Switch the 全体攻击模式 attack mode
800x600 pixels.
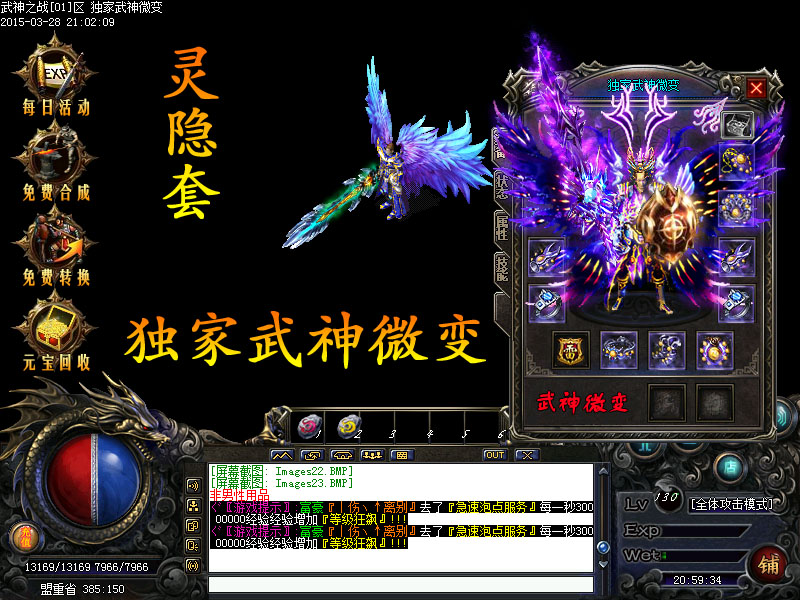[732, 504]
